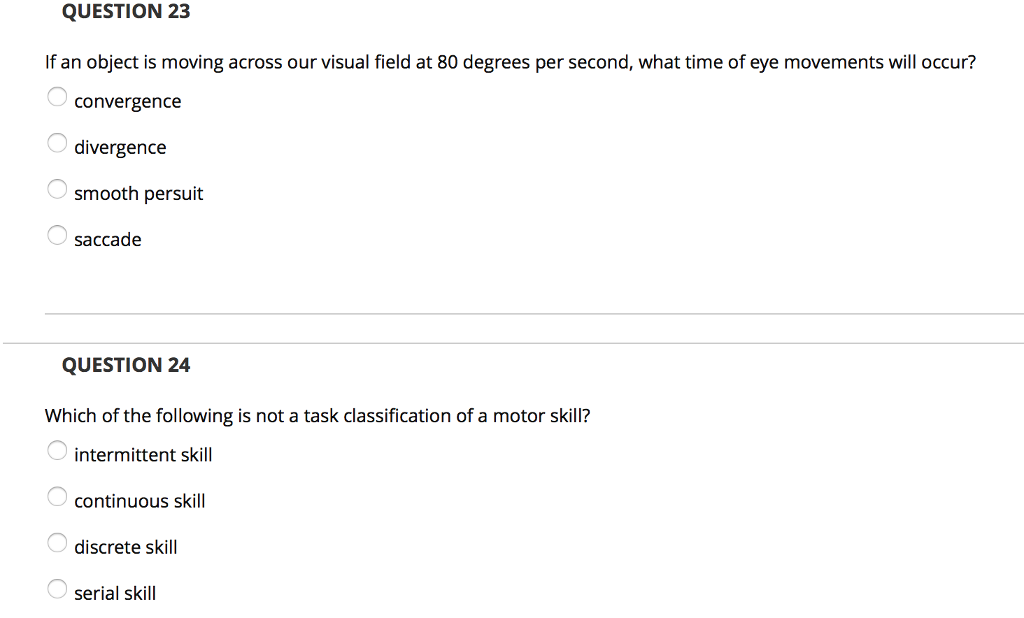
Task: Select the serial skill radio button
Action: 57,588
